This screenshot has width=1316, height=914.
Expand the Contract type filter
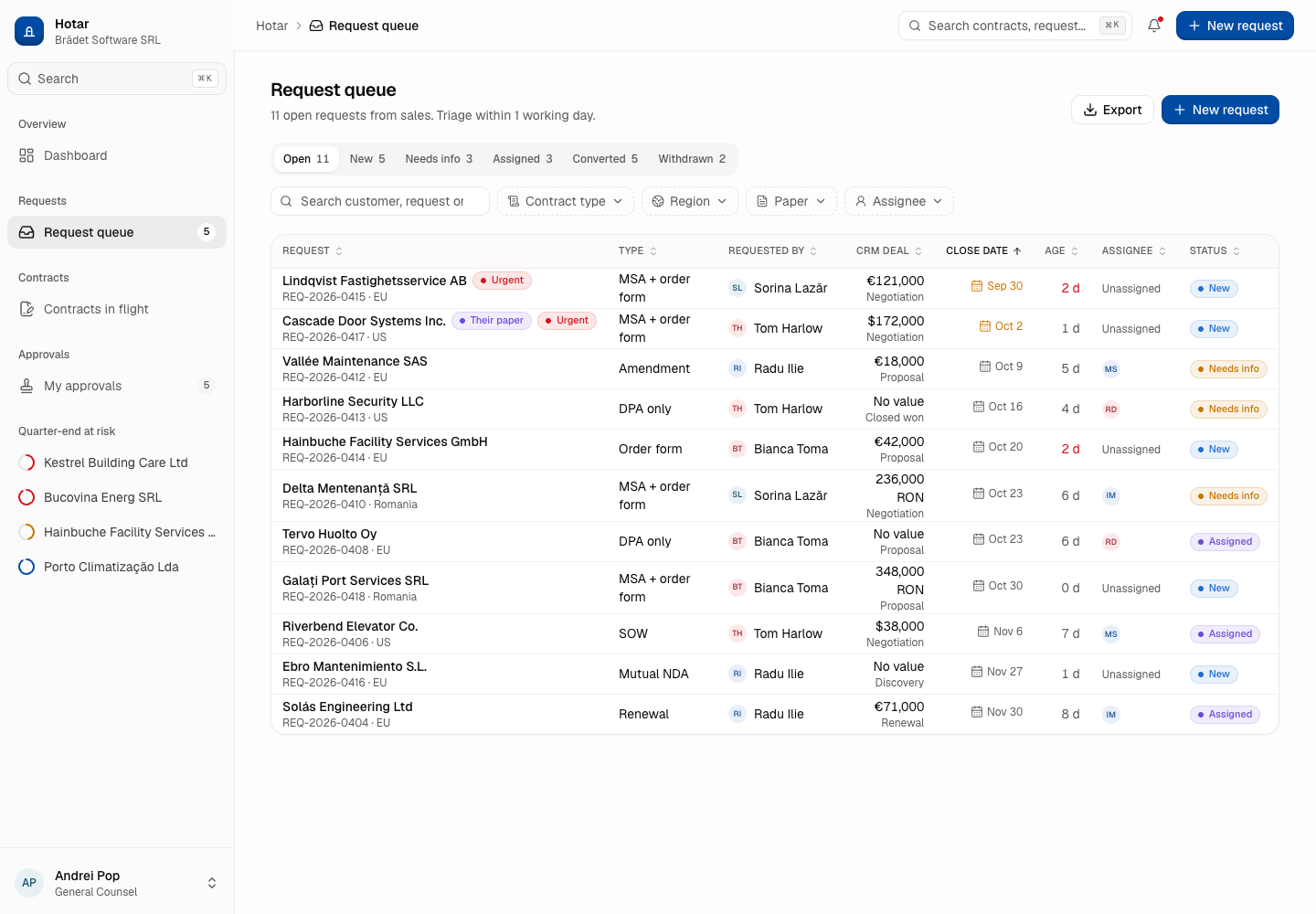point(566,201)
